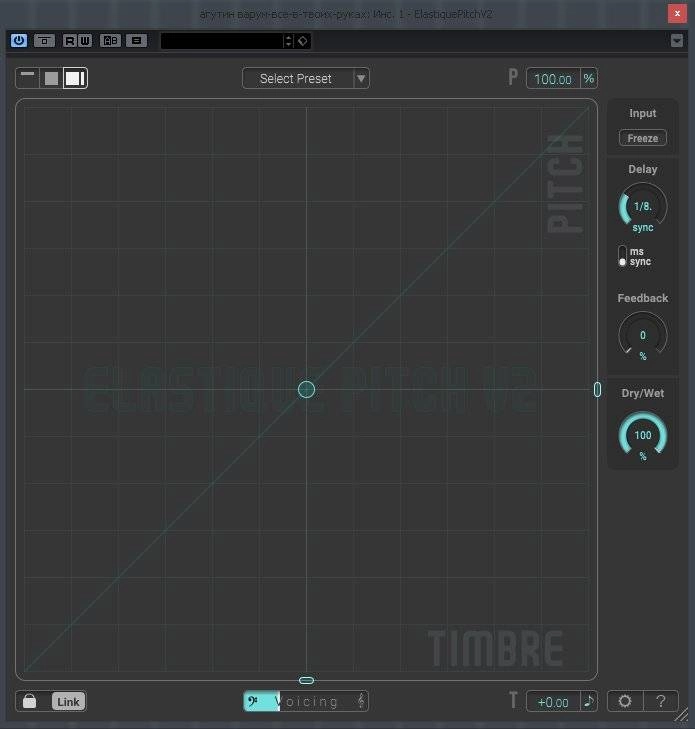Click the pitch value field 100.00
The height and width of the screenshot is (729, 695).
coord(553,79)
